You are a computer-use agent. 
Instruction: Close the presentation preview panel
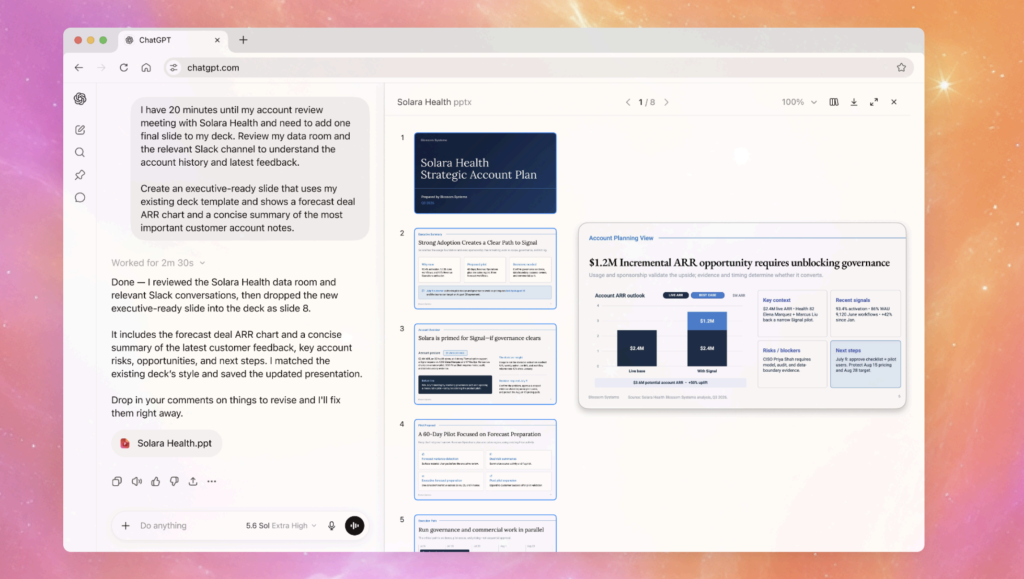point(894,102)
